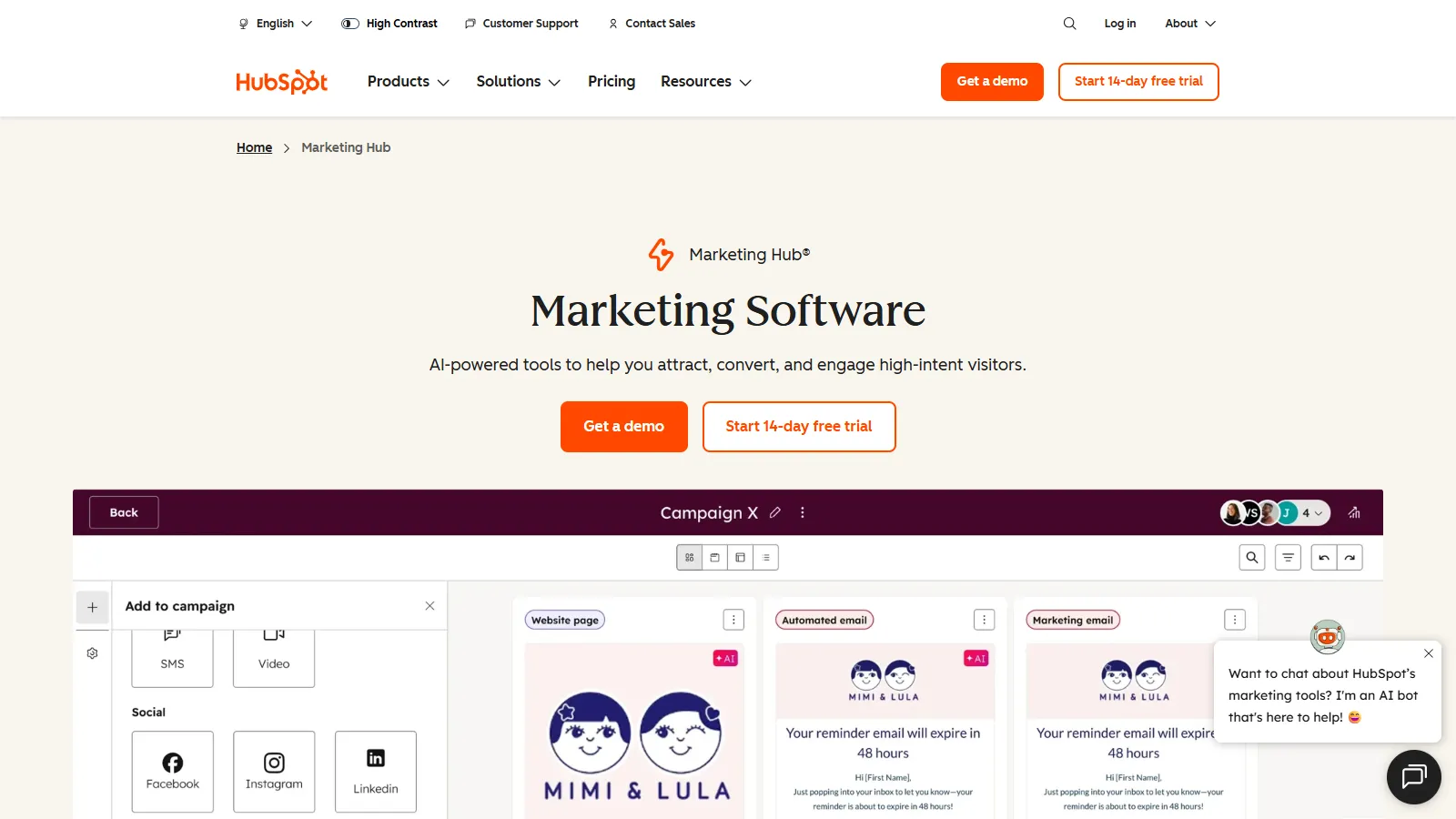
Task: Add an Instagram post to the campaign
Action: (274, 772)
